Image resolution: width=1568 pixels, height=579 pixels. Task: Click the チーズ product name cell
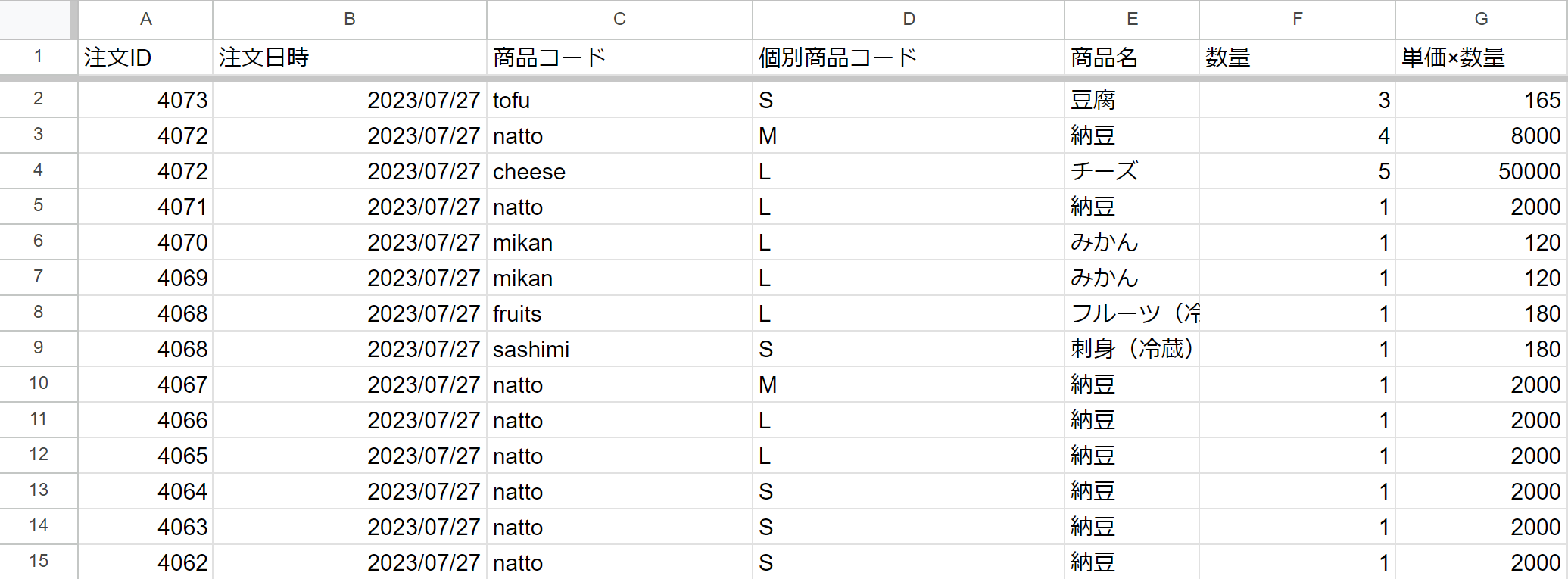(1132, 171)
